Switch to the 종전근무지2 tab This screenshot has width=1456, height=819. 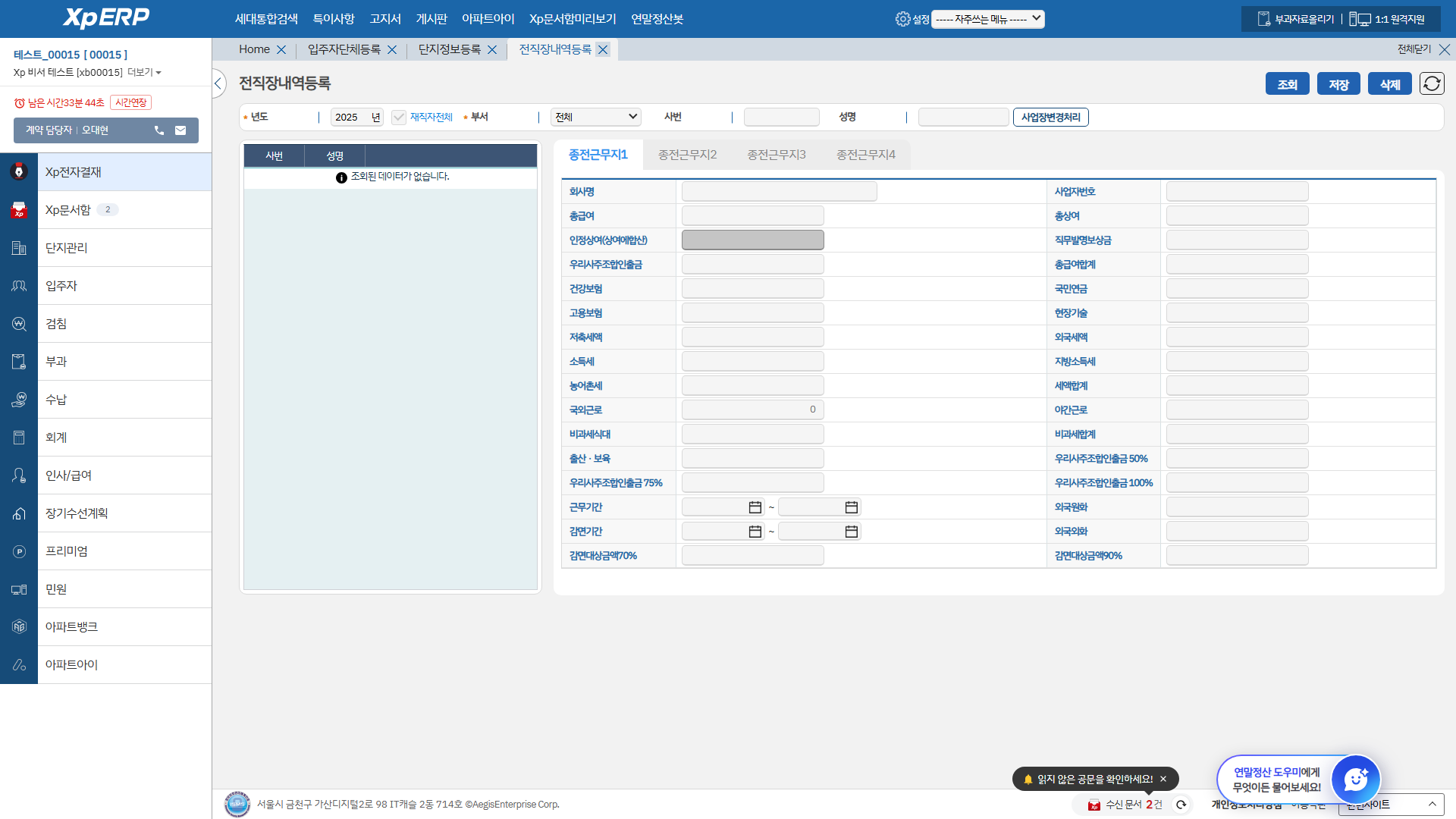(687, 155)
